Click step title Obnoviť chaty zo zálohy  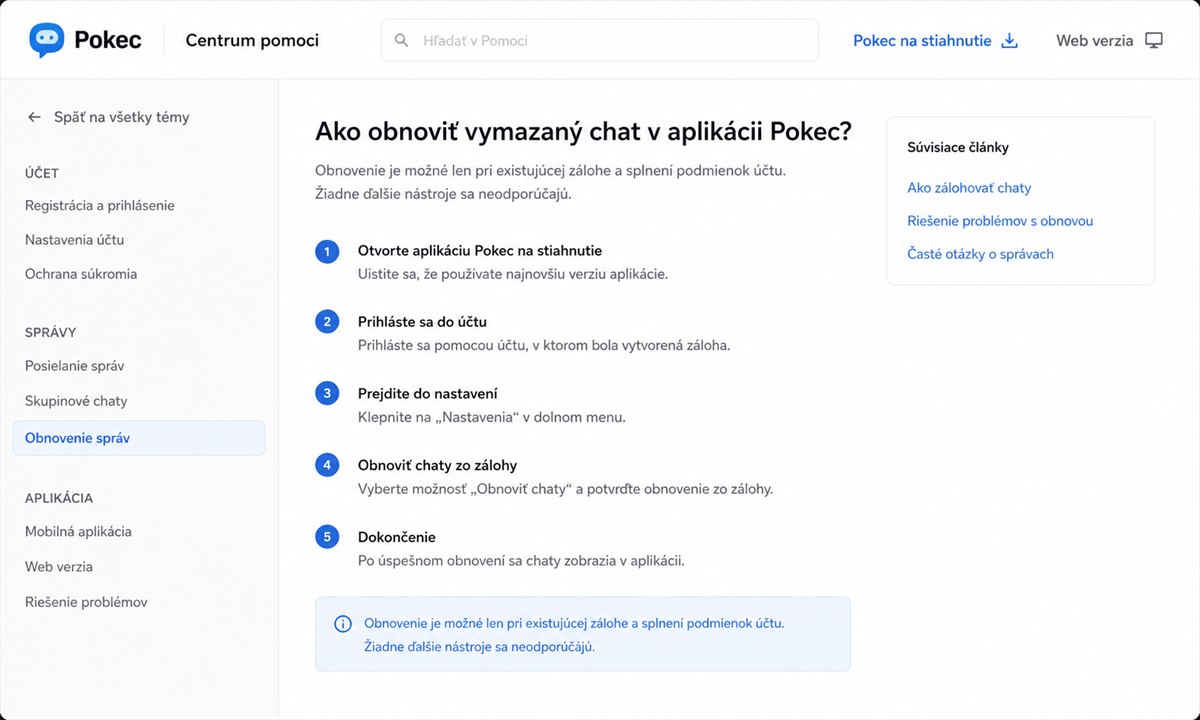[437, 465]
